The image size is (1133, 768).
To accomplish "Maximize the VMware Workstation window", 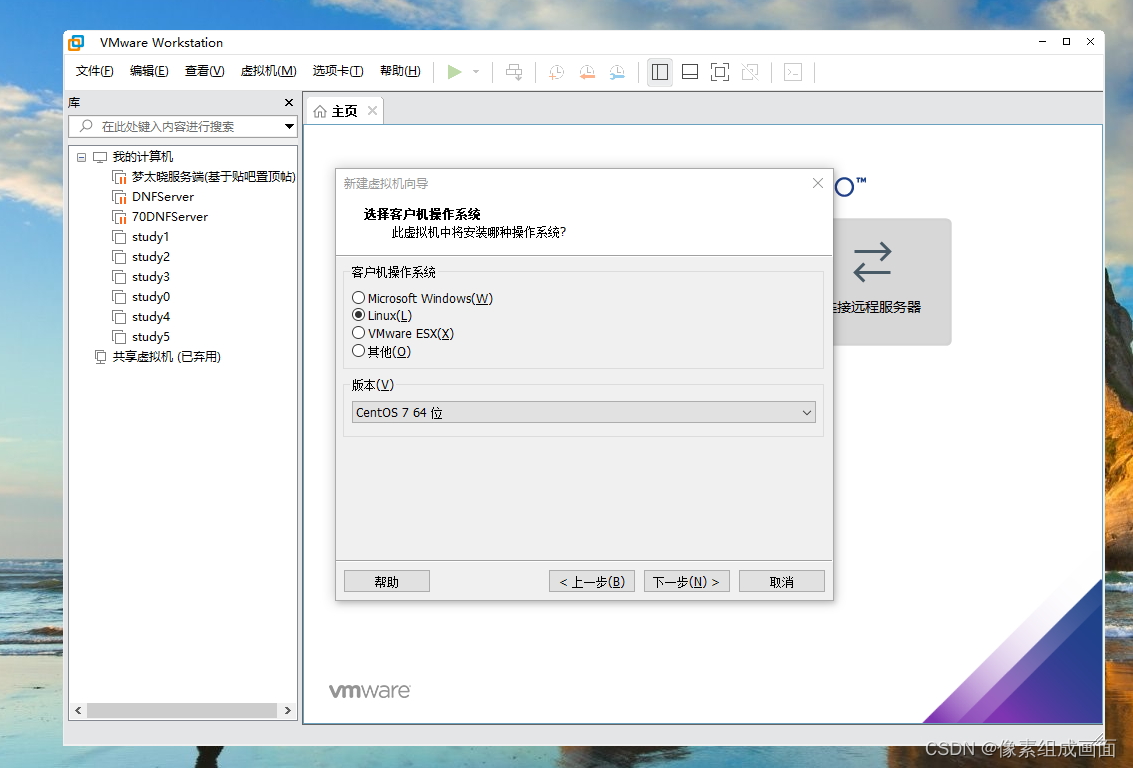I will point(1067,42).
